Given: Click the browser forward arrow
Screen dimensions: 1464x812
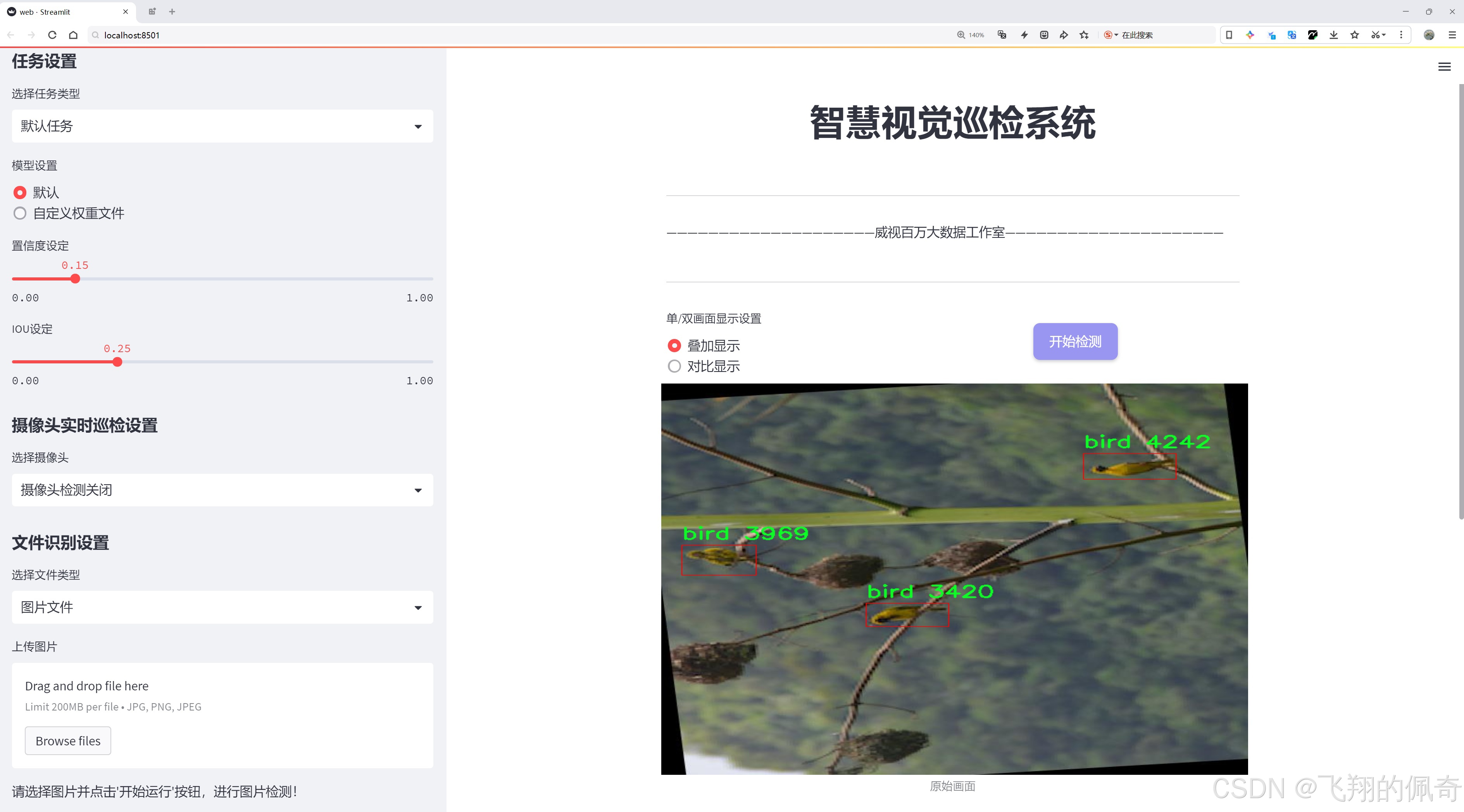Looking at the screenshot, I should coord(31,34).
